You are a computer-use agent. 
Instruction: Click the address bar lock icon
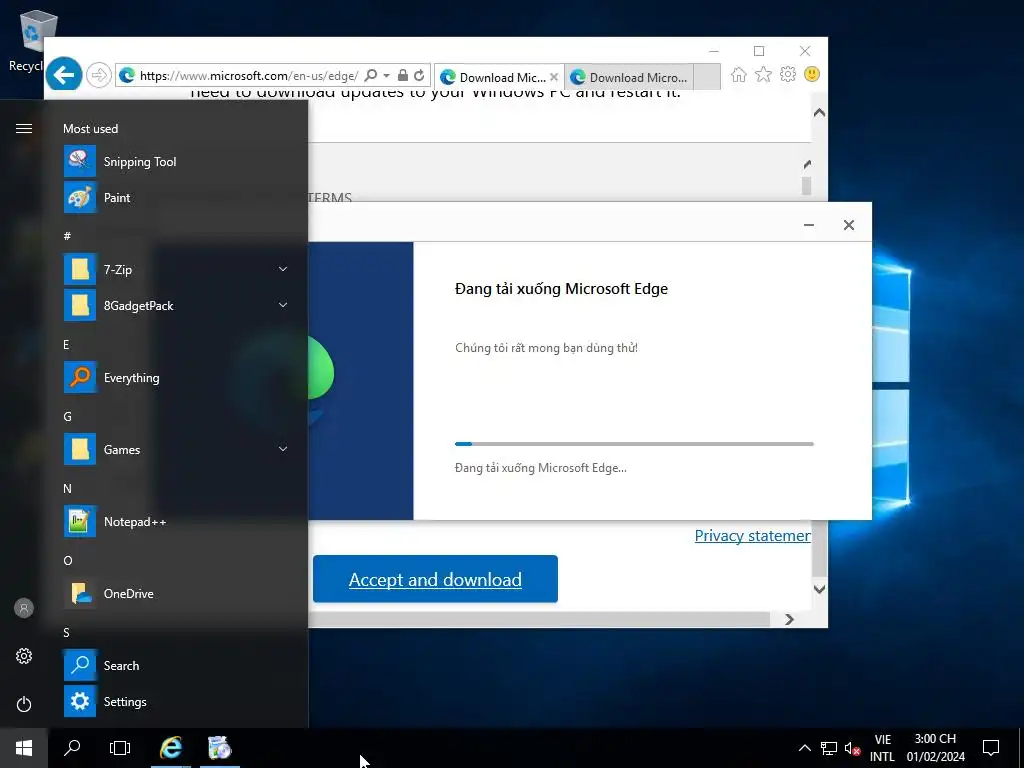(403, 75)
